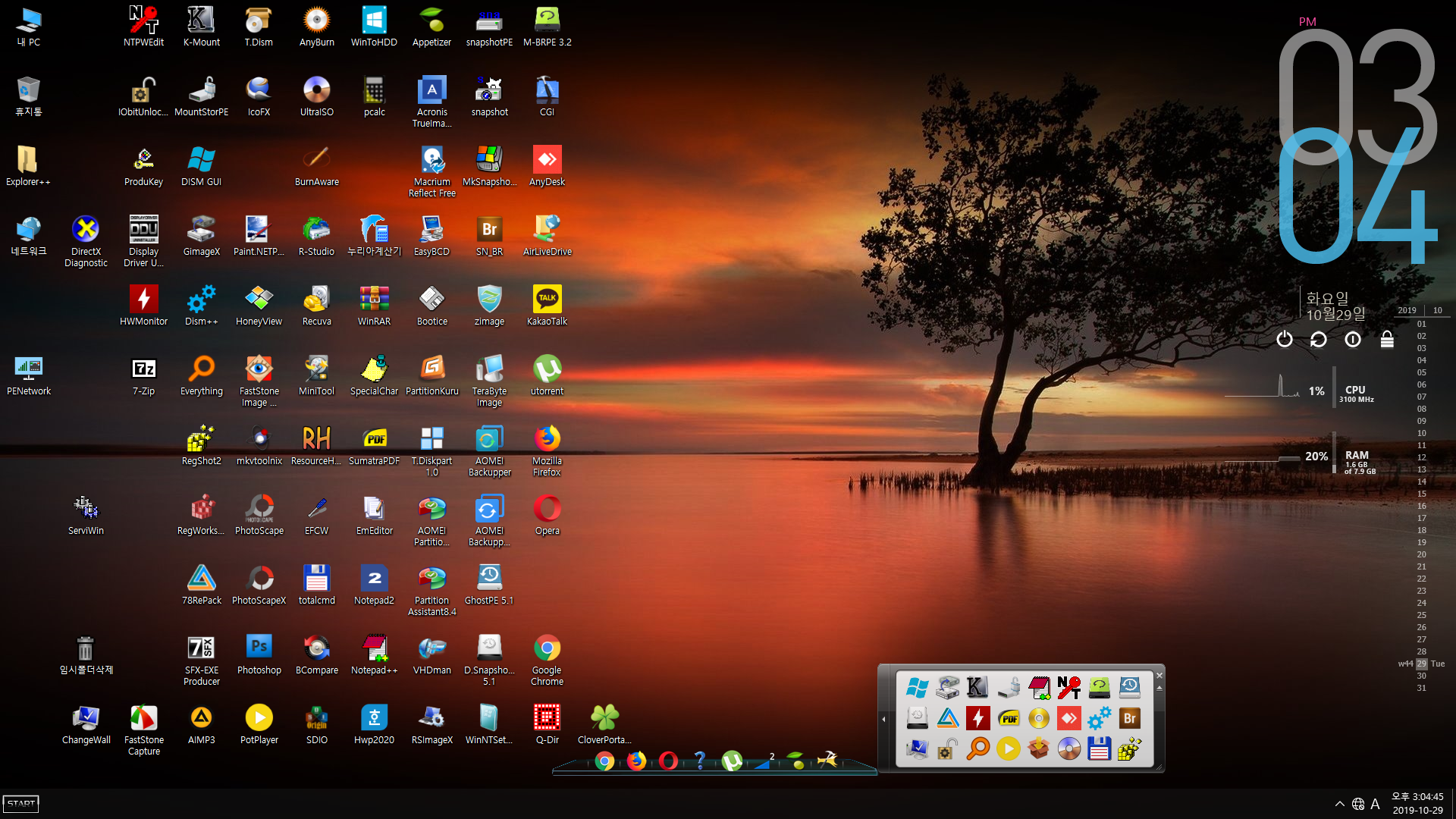The height and width of the screenshot is (819, 1456).
Task: Launch Dism++ desktop shortcut
Action: click(201, 306)
